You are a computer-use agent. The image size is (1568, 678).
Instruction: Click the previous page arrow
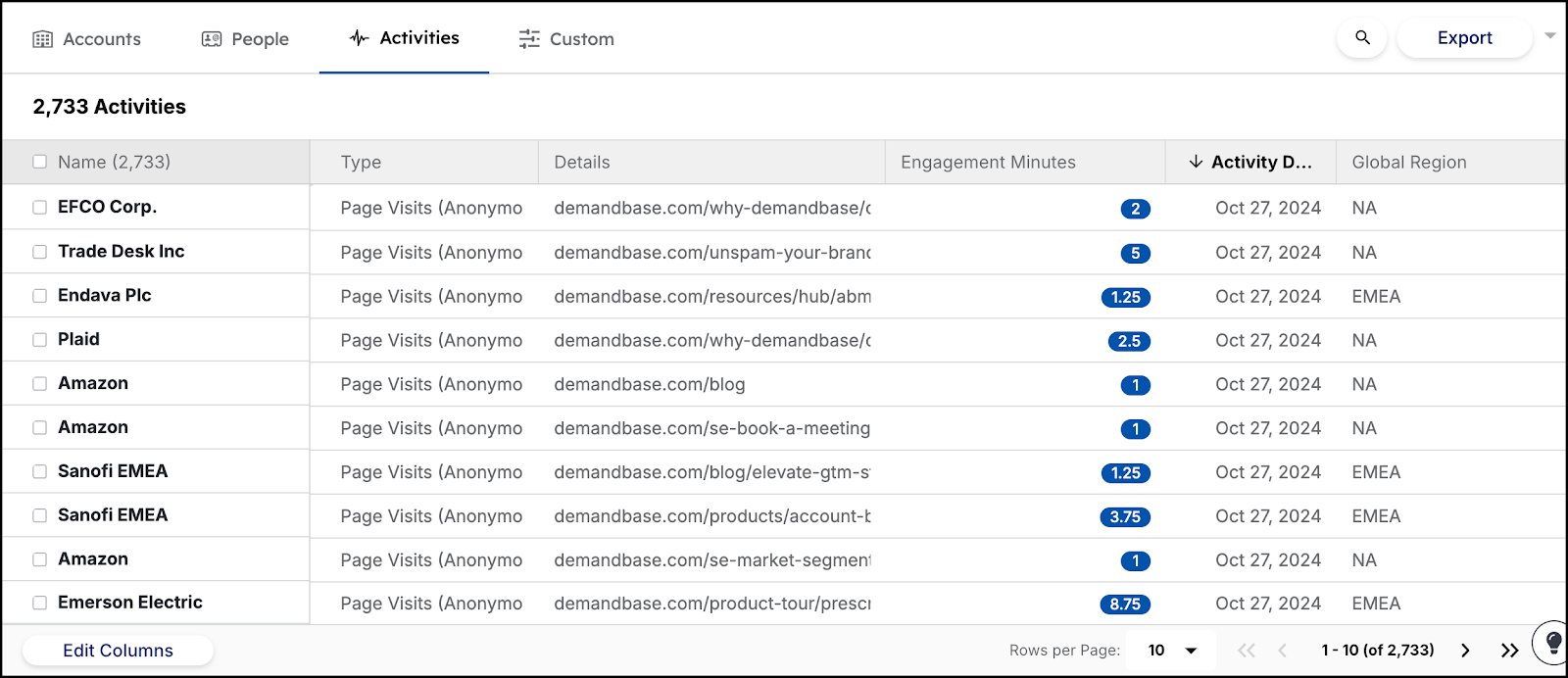click(x=1282, y=651)
